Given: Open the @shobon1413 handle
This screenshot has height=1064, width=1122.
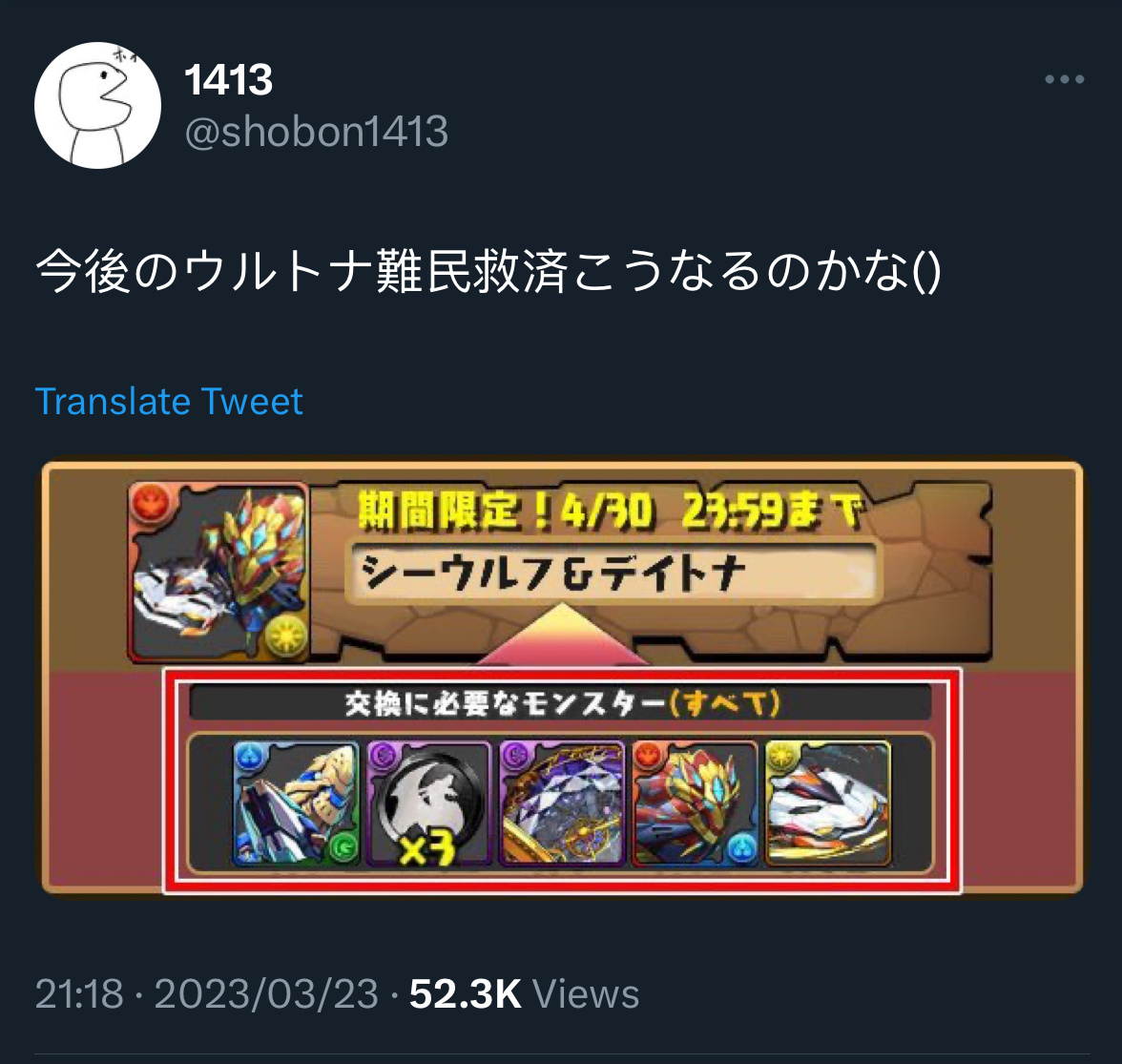Looking at the screenshot, I should [x=317, y=132].
